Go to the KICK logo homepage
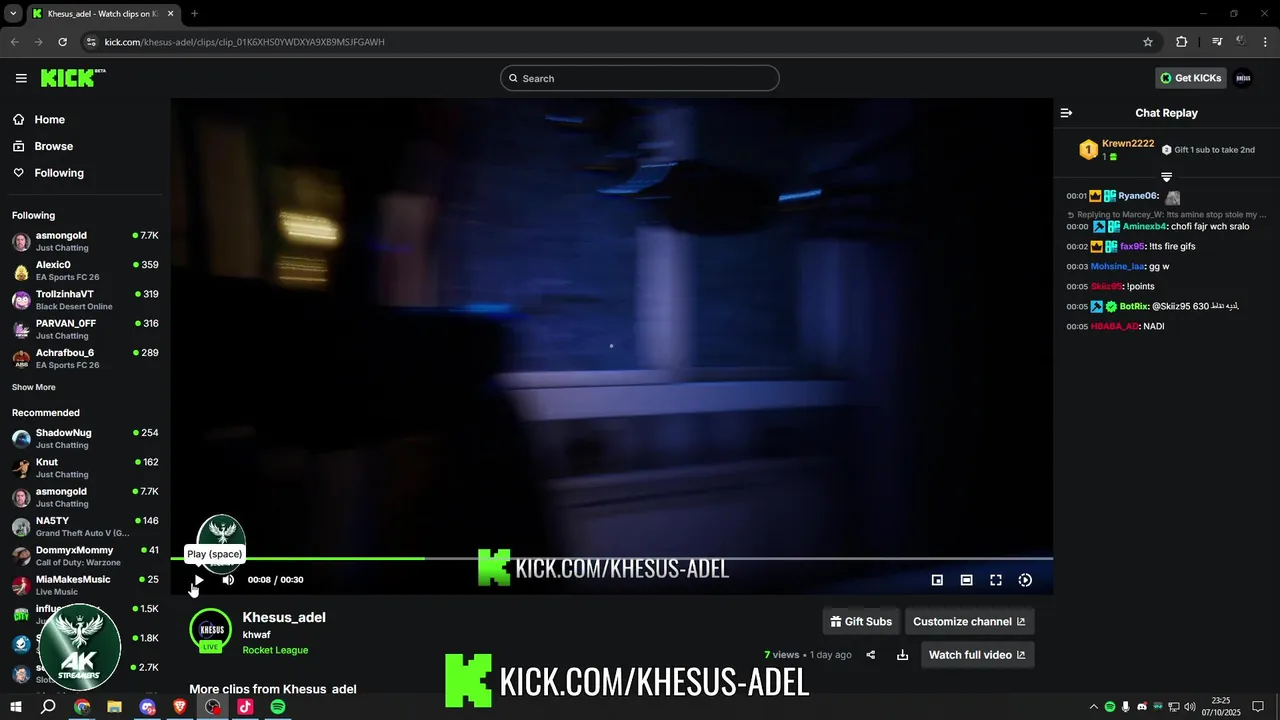Screen dimensions: 1280x720 click(72, 78)
